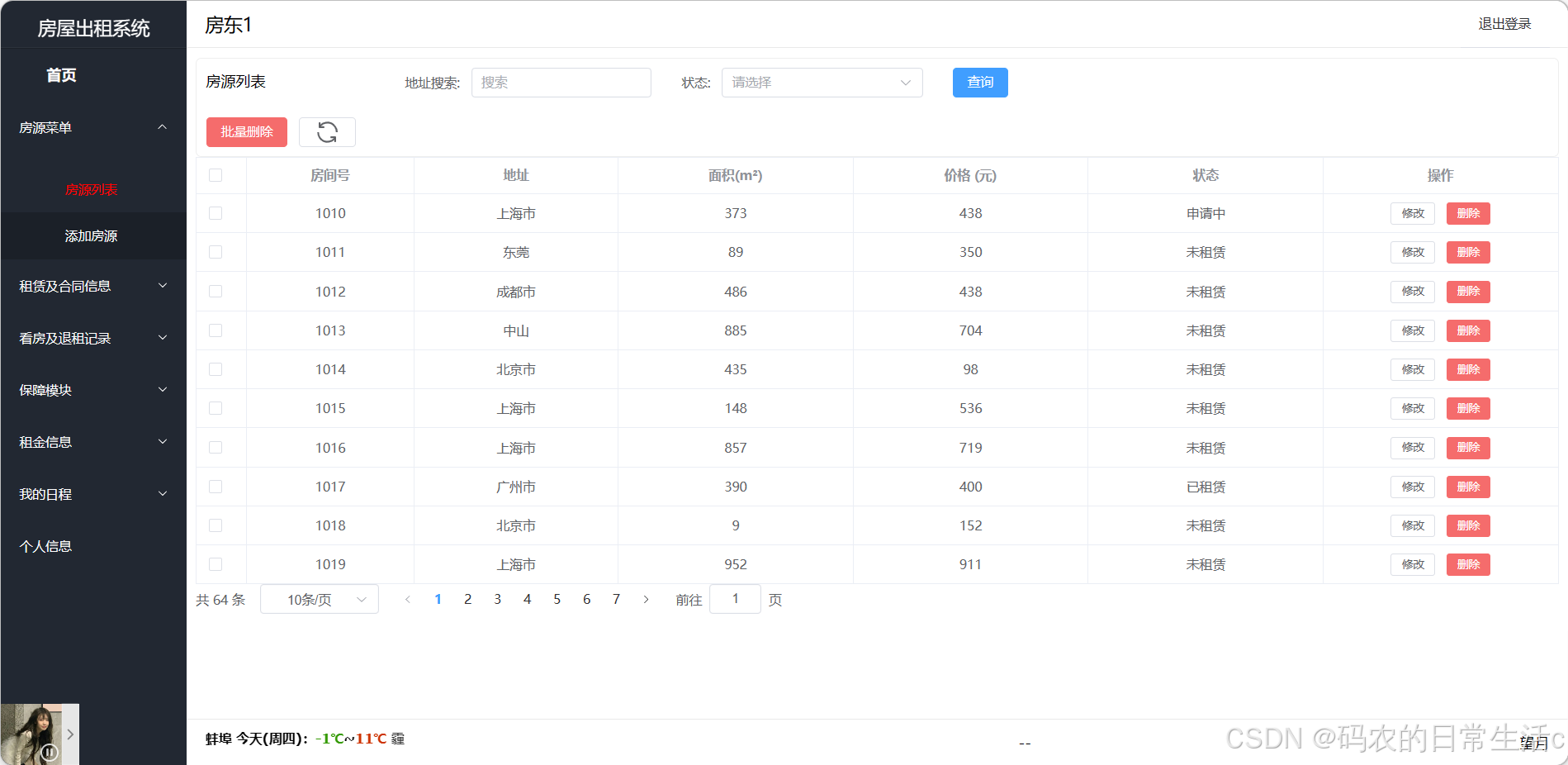The width and height of the screenshot is (1568, 765).
Task: Click 删除 for room 1019
Action: click(x=1467, y=564)
